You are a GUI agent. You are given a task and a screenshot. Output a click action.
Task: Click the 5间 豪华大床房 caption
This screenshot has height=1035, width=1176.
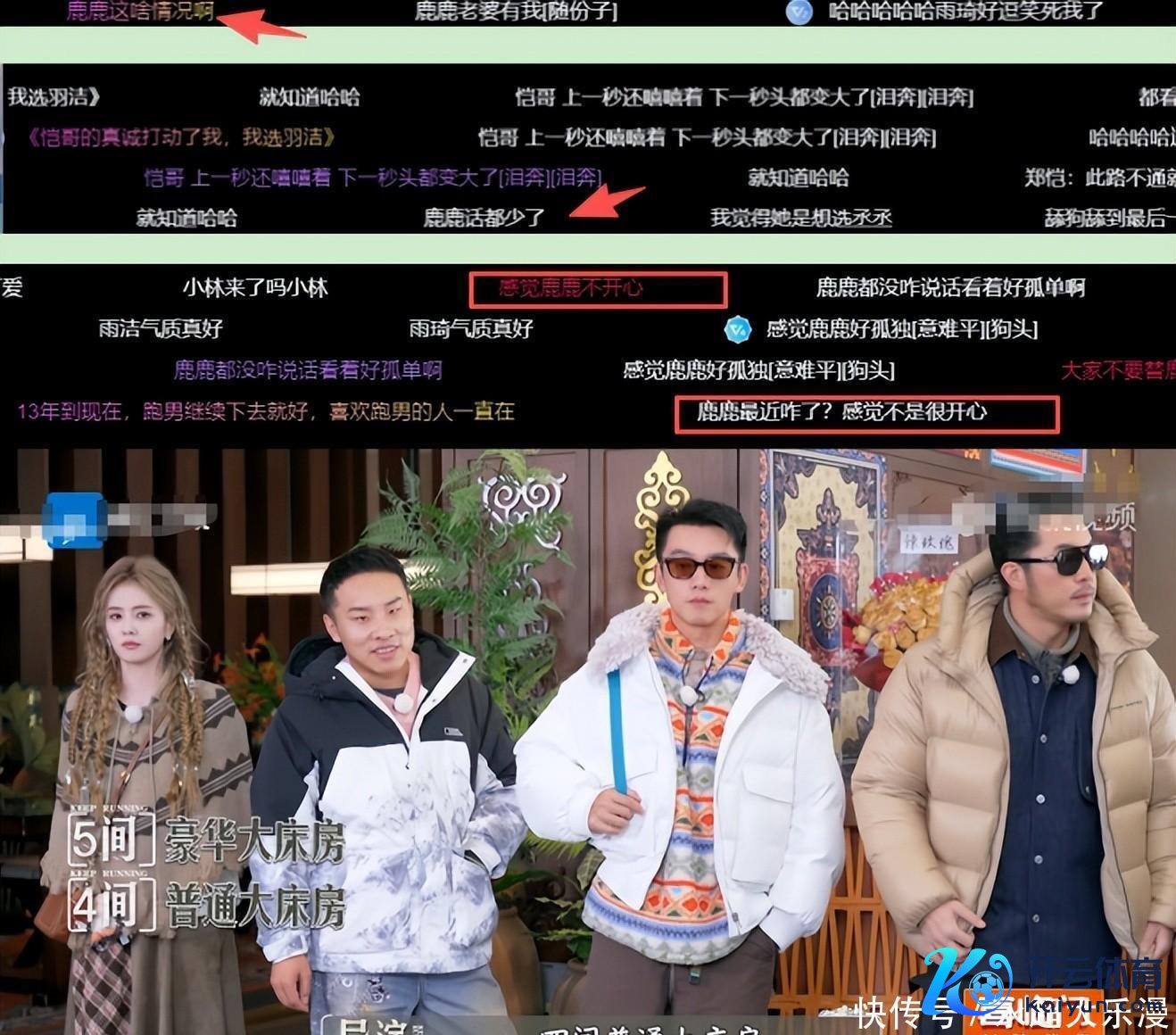[x=207, y=840]
